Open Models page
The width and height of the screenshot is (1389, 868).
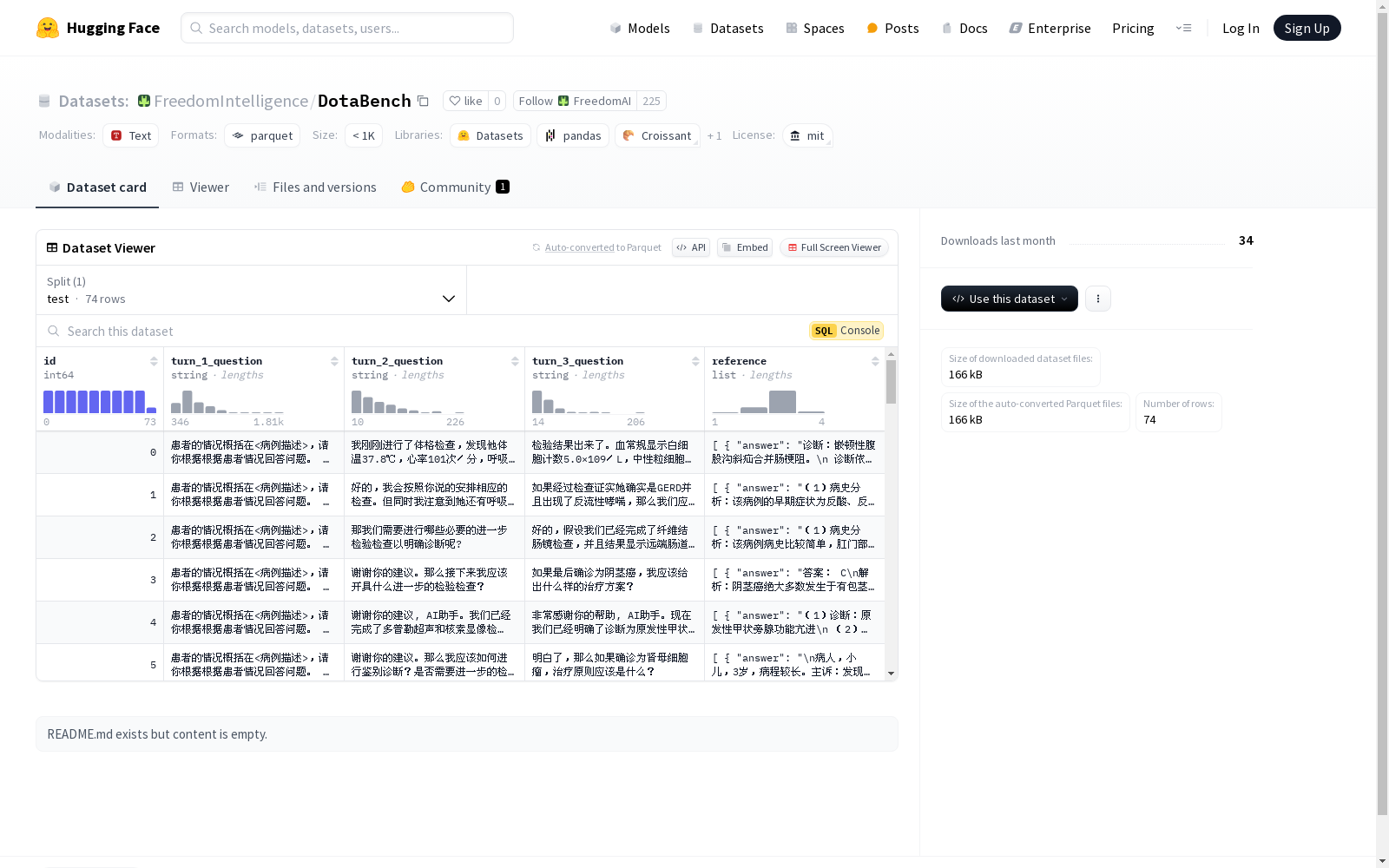point(640,28)
